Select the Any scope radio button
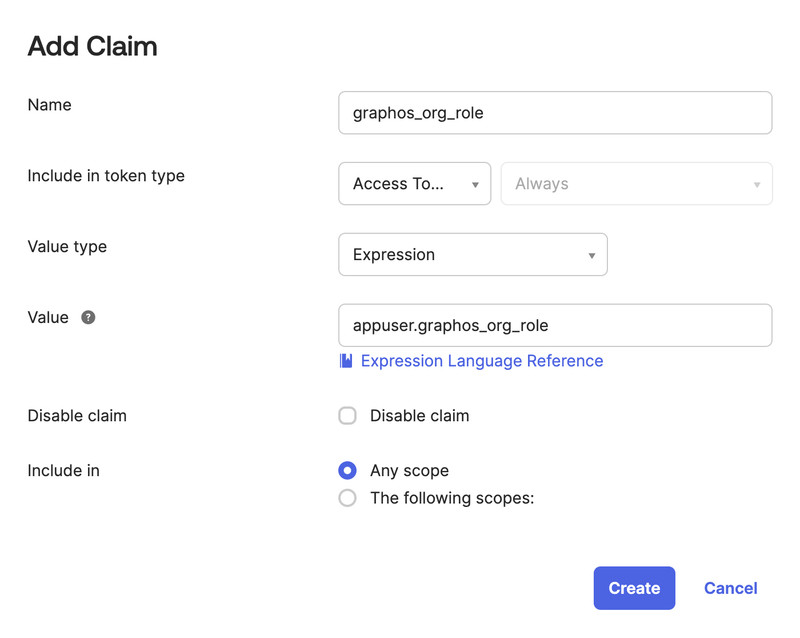 pyautogui.click(x=347, y=471)
